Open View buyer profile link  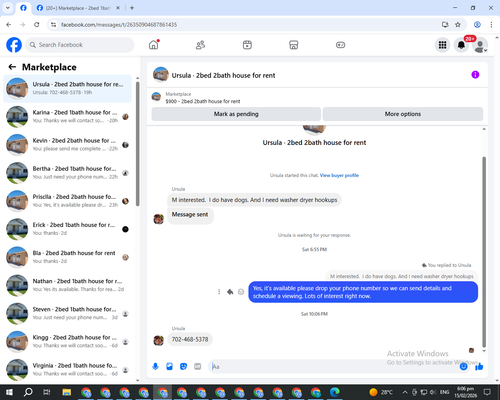pyautogui.click(x=339, y=175)
